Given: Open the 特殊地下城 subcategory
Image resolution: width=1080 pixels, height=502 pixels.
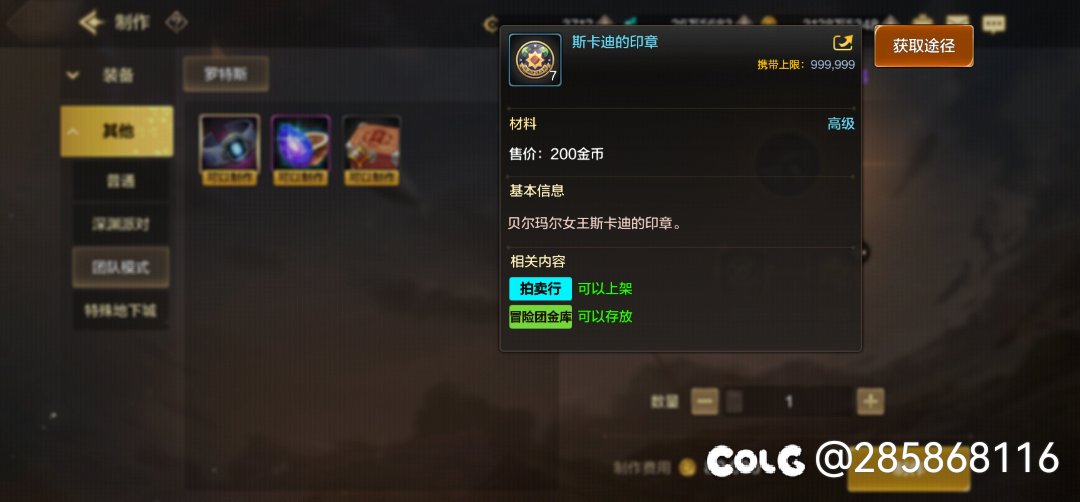Looking at the screenshot, I should click(121, 311).
